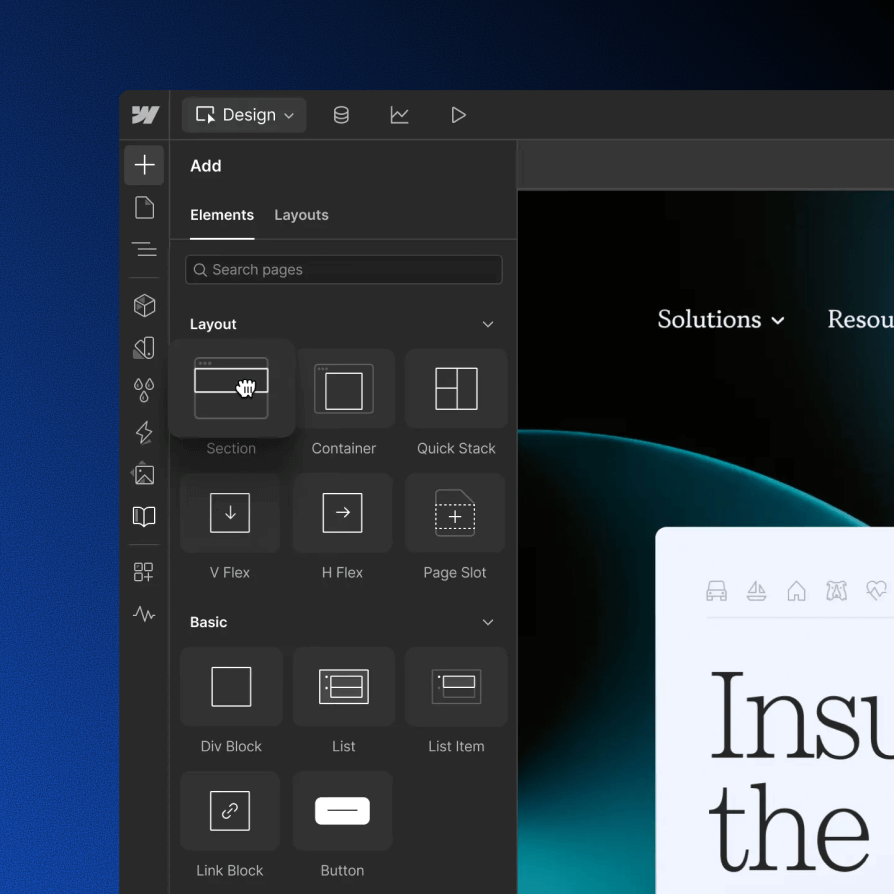Open the CMS database icon

pos(341,115)
